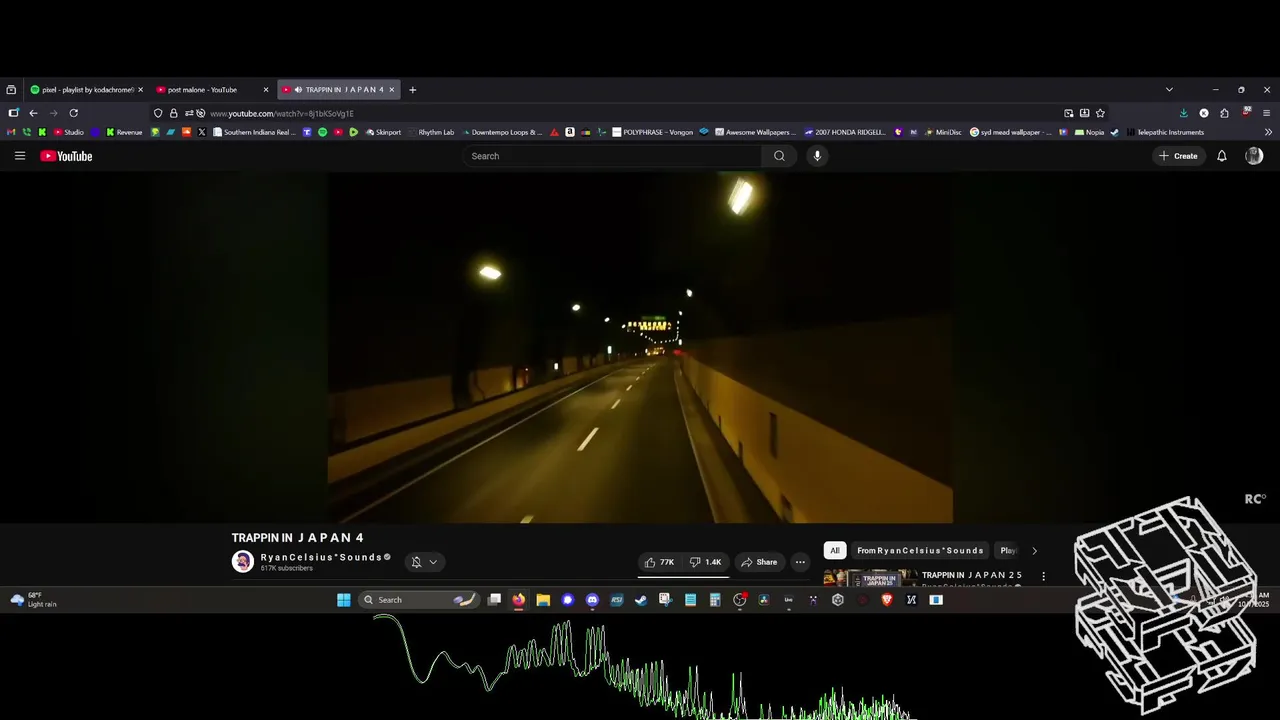Viewport: 1280px width, 720px height.
Task: Switch to post malone YouTube tab
Action: 212,90
